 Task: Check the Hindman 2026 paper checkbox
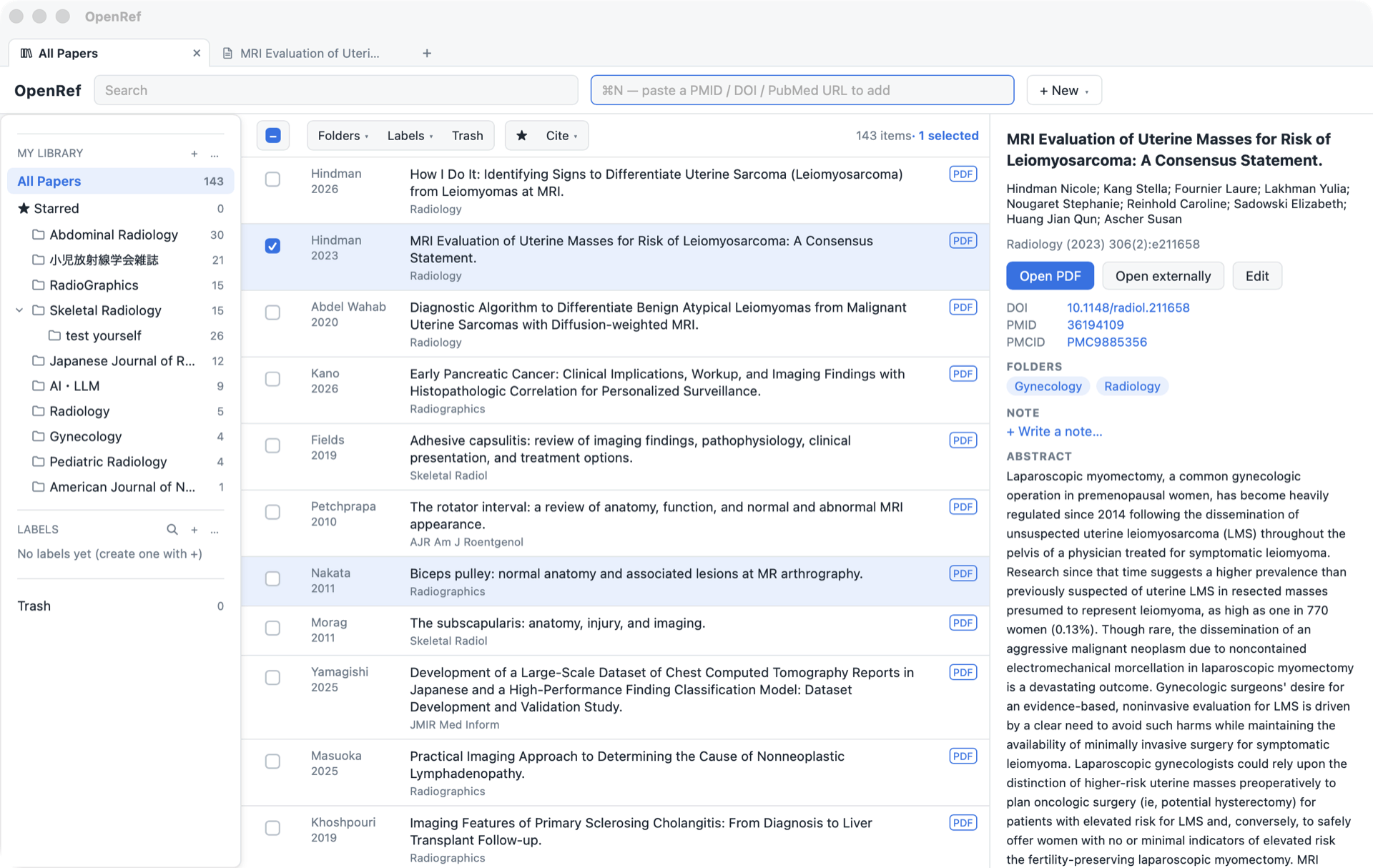point(272,179)
